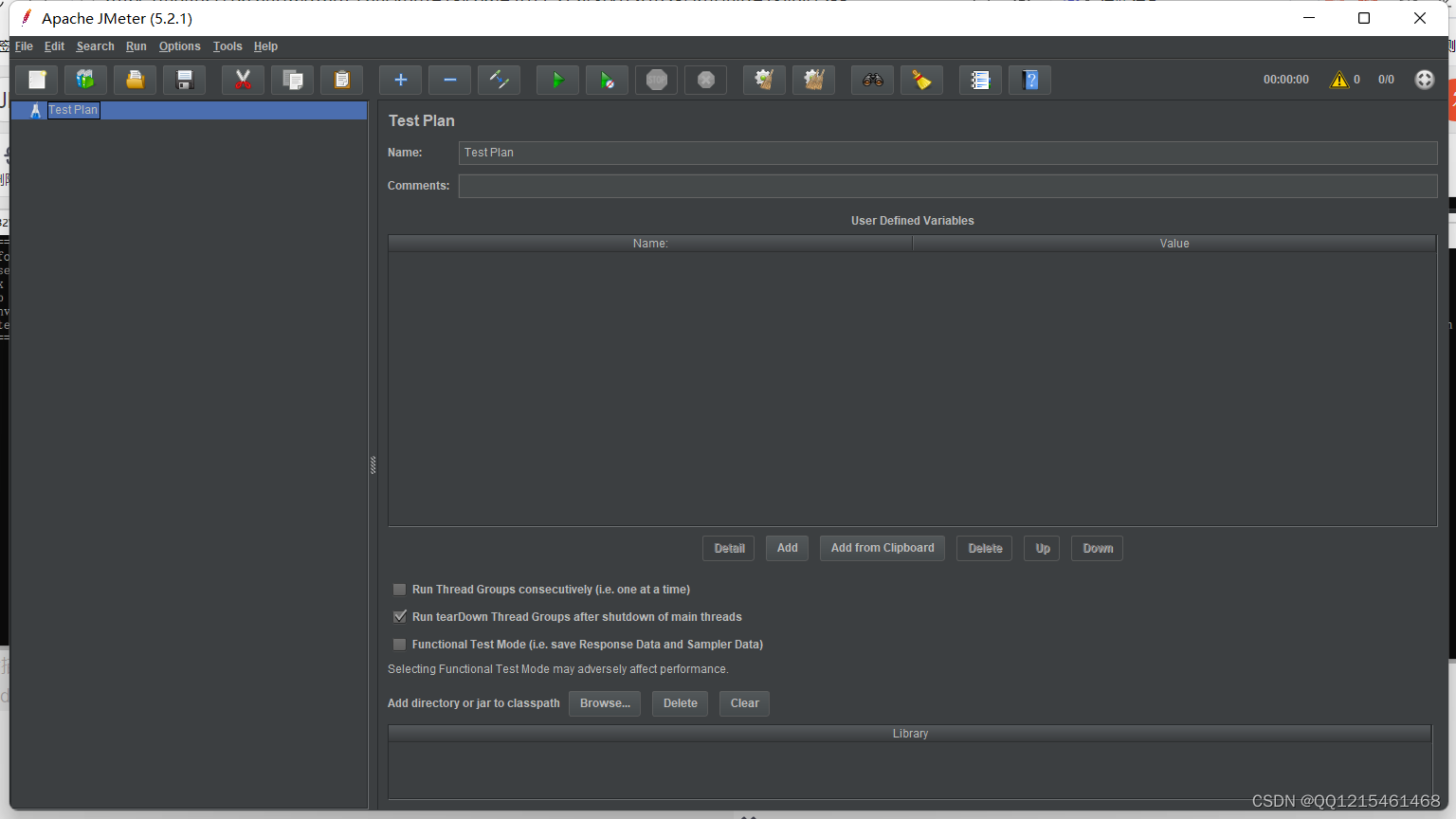
Task: Start the test with green play icon
Action: point(558,80)
